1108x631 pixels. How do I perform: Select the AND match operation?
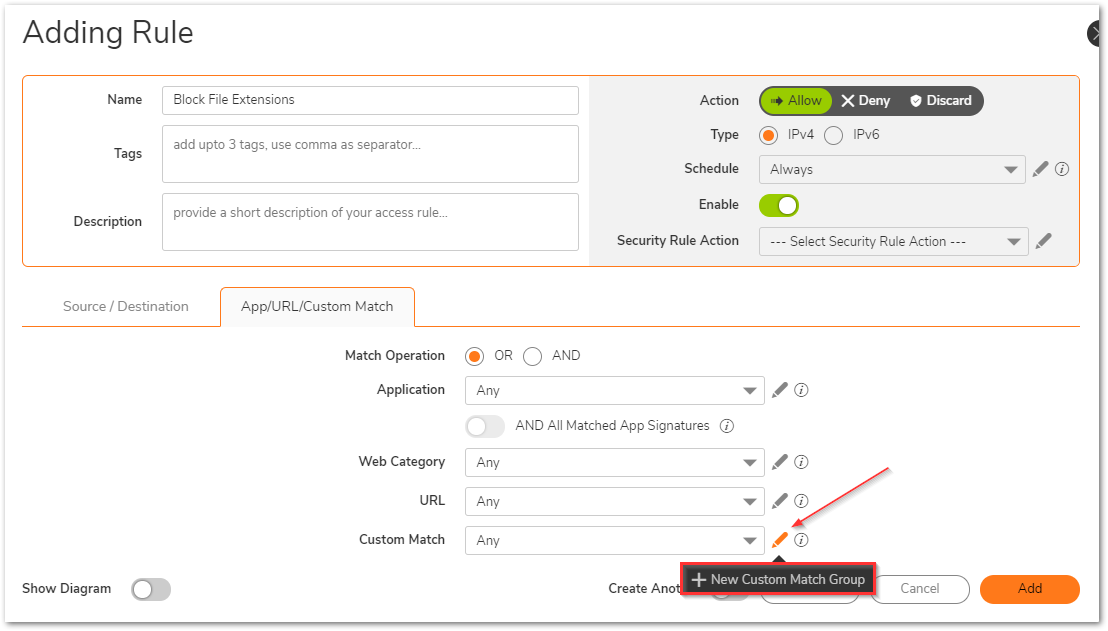(x=533, y=356)
